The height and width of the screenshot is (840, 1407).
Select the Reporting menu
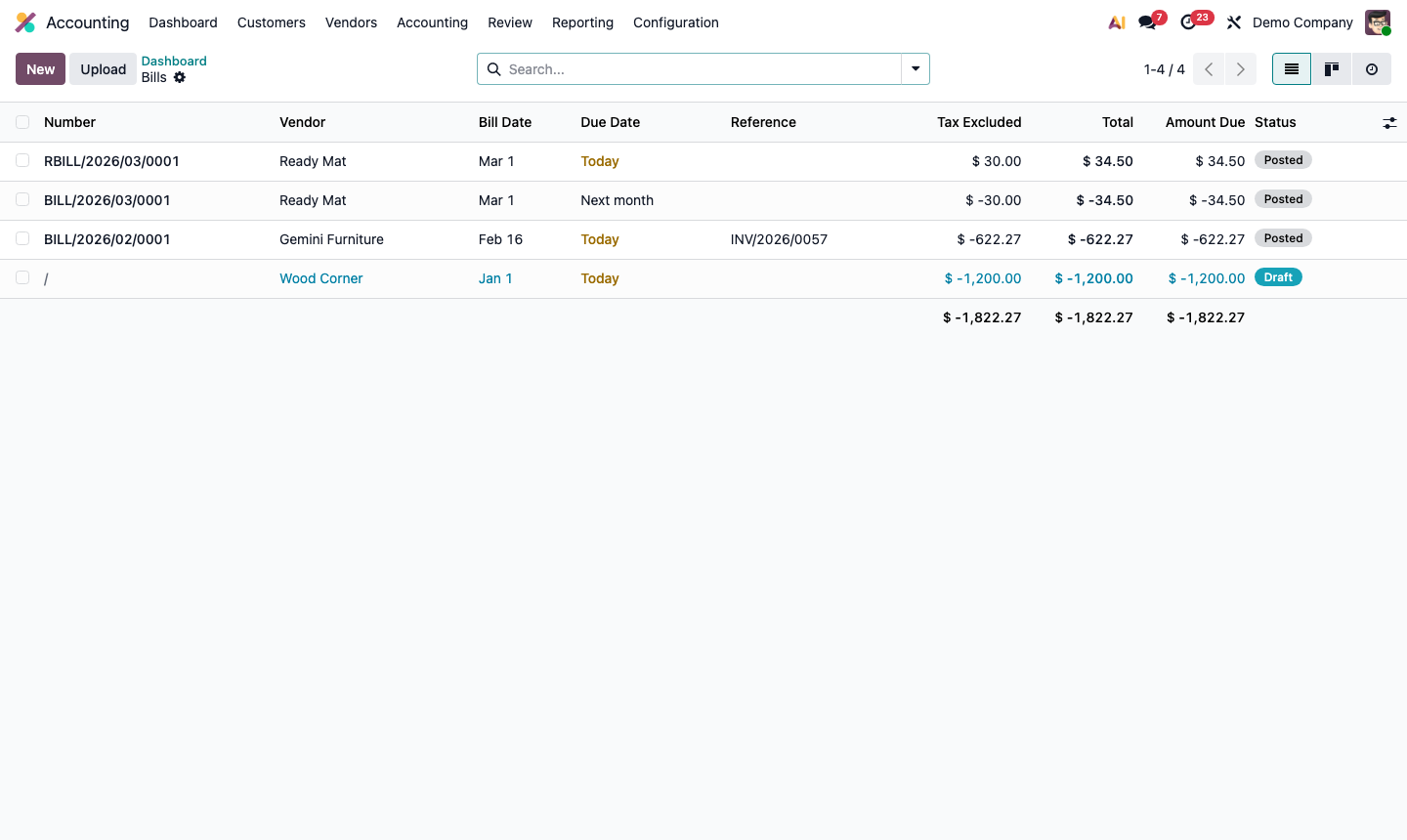pos(582,21)
